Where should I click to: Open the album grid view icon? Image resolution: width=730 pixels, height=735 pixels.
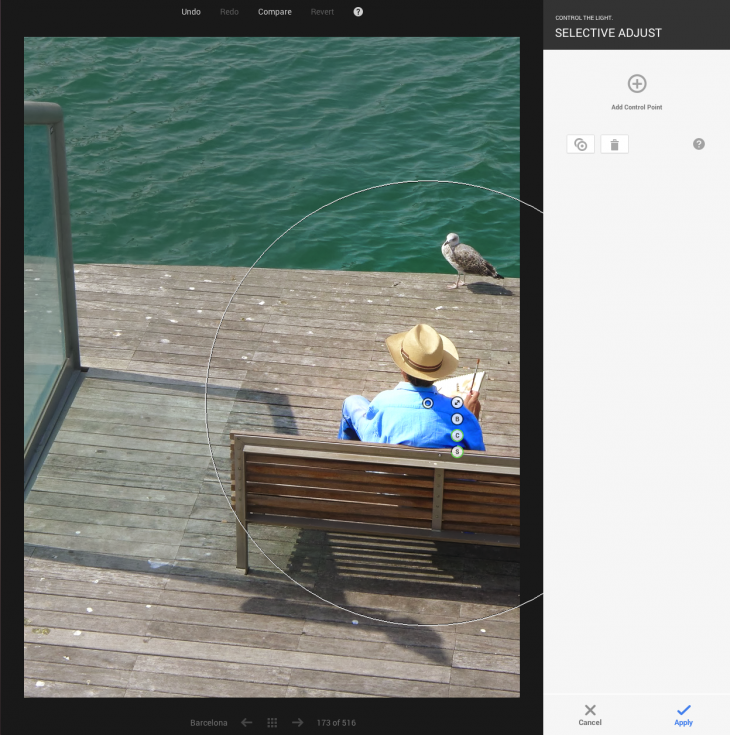(272, 722)
